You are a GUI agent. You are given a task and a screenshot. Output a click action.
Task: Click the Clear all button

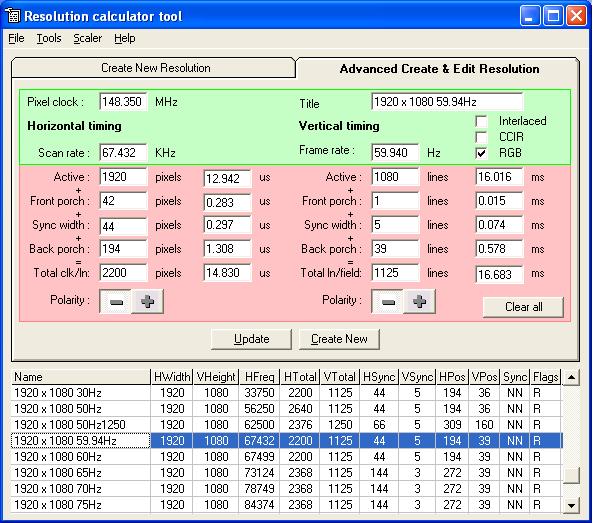tap(523, 307)
